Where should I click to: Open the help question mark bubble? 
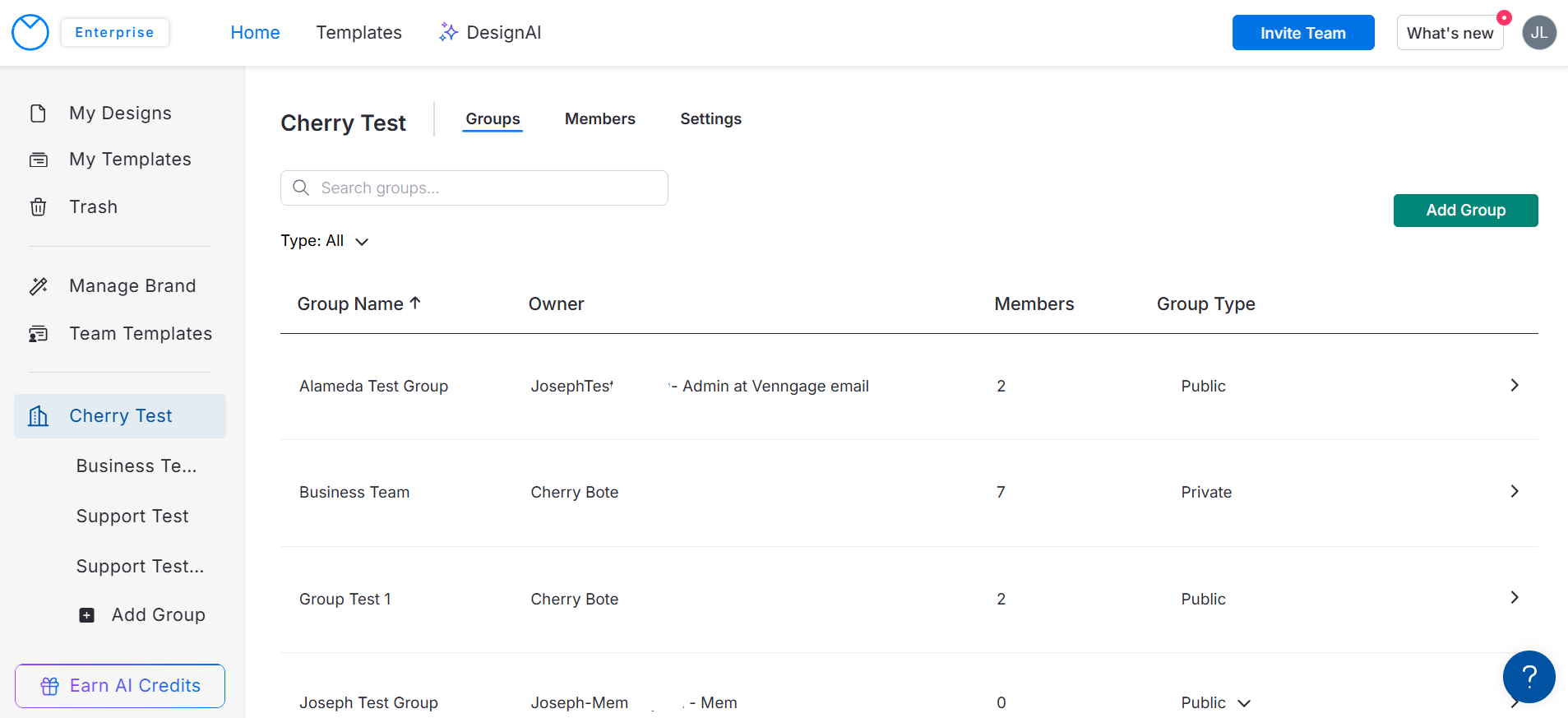pyautogui.click(x=1529, y=677)
